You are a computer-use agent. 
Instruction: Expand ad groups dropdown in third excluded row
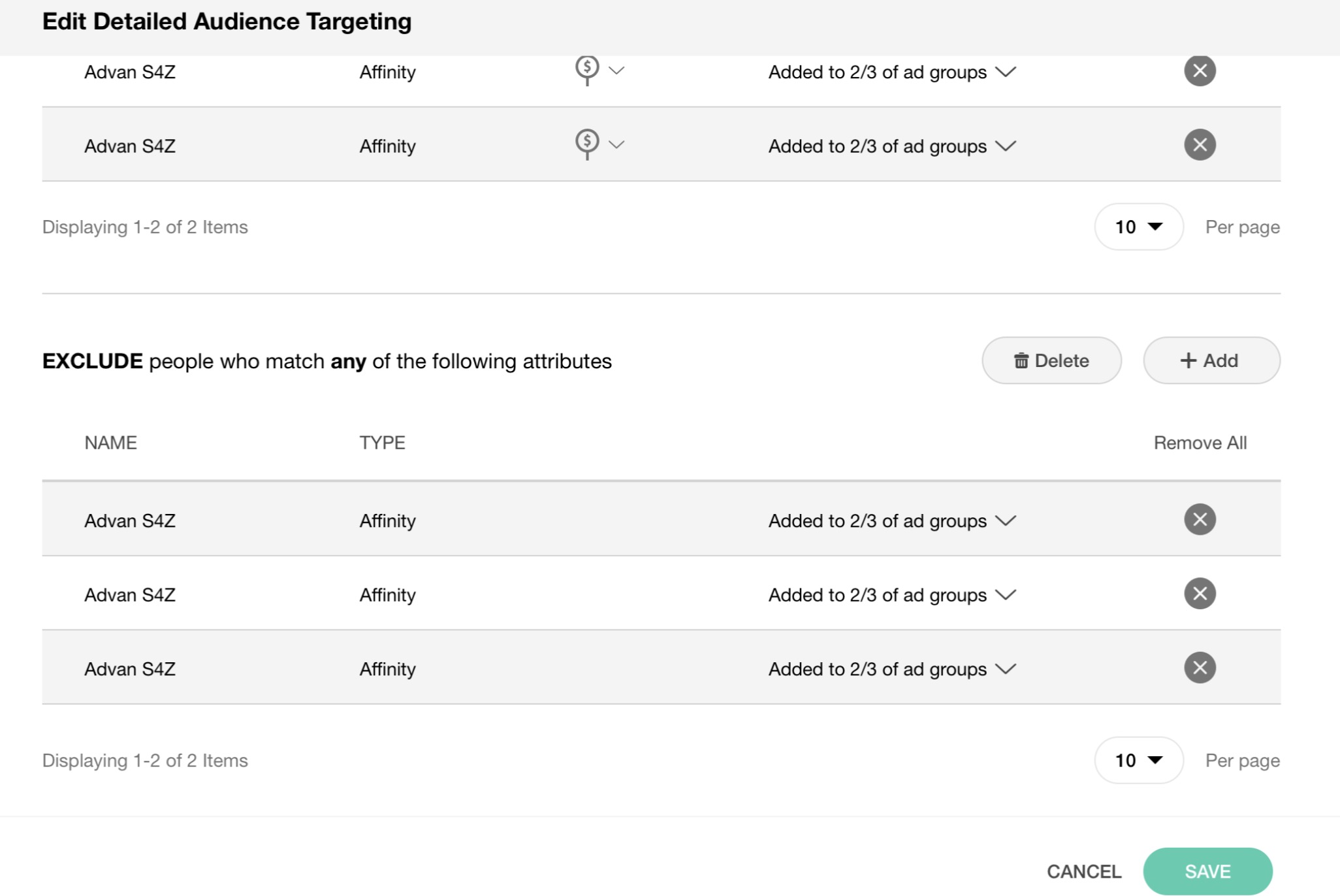1006,669
